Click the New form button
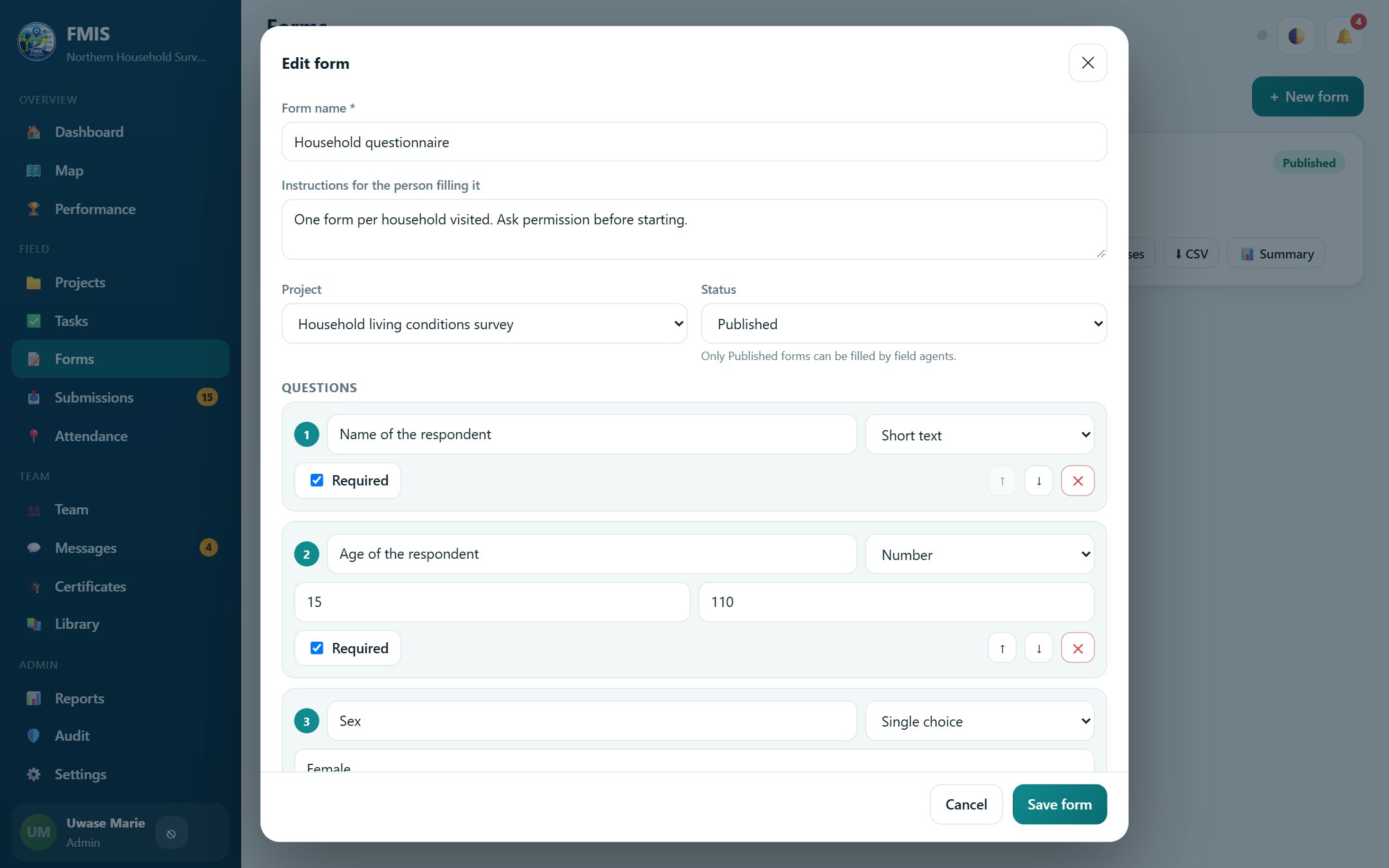The image size is (1389, 868). [1307, 96]
